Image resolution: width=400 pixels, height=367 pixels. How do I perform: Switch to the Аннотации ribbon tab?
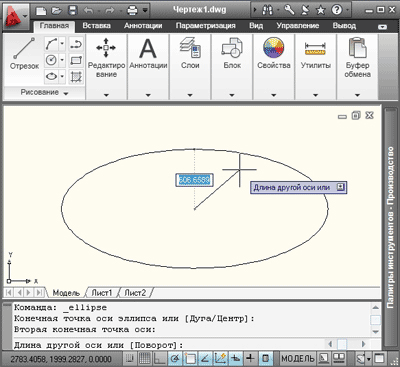coord(143,26)
